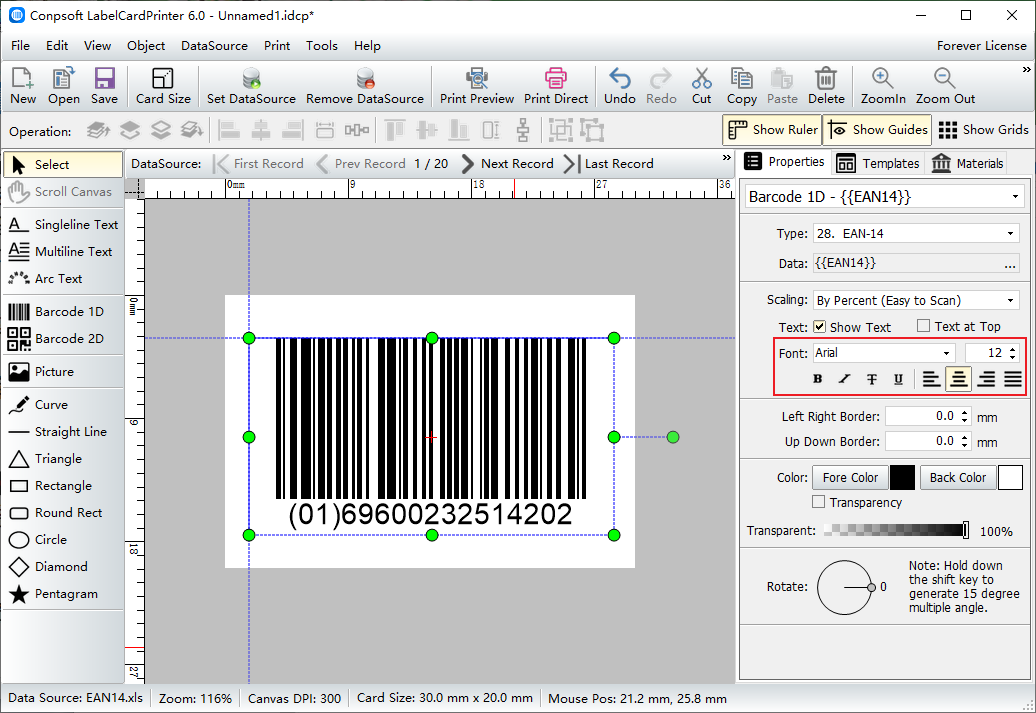The width and height of the screenshot is (1036, 713).
Task: Open the Edit menu
Action: pos(57,46)
